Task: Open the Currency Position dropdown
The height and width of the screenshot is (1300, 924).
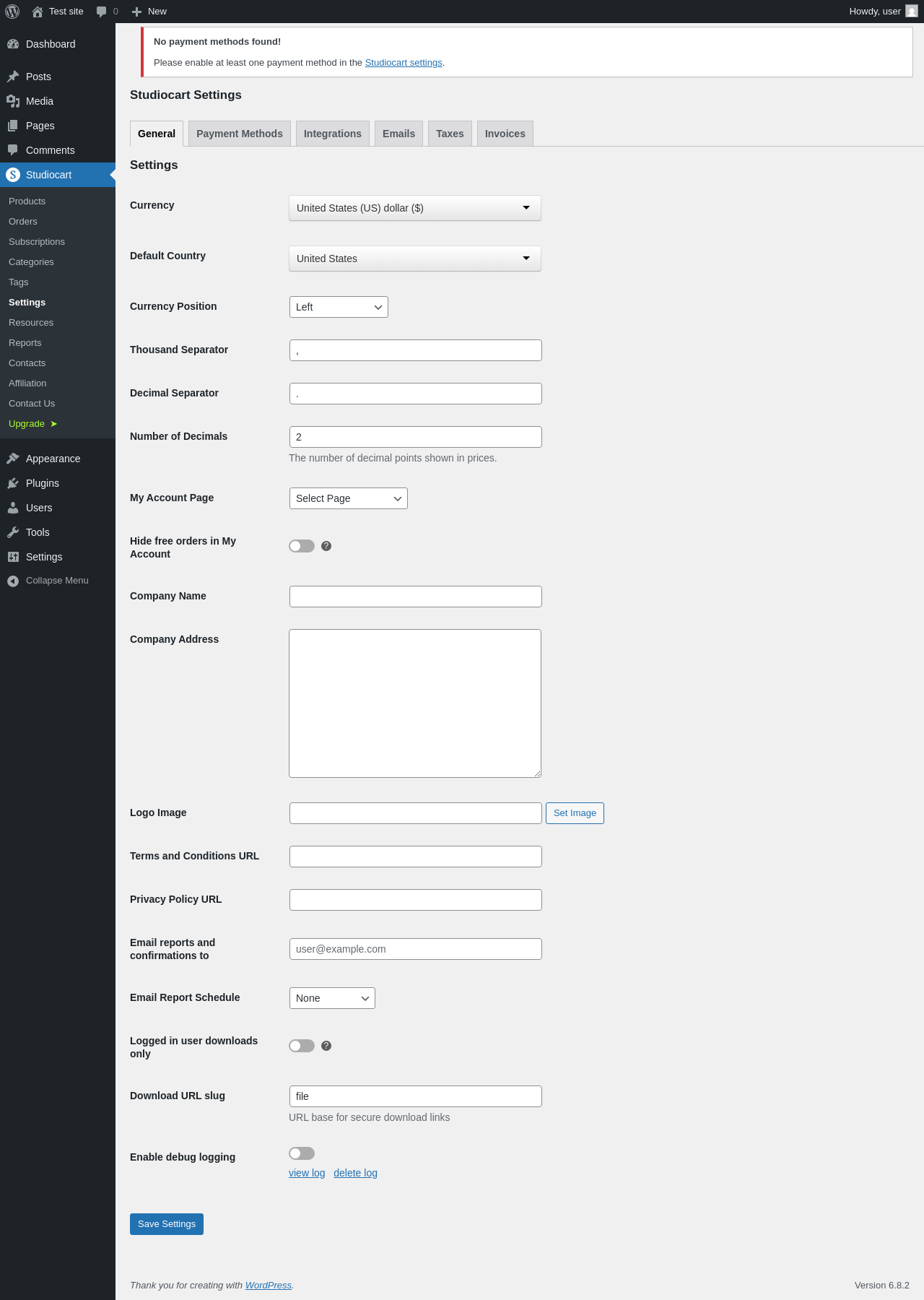Action: click(339, 307)
